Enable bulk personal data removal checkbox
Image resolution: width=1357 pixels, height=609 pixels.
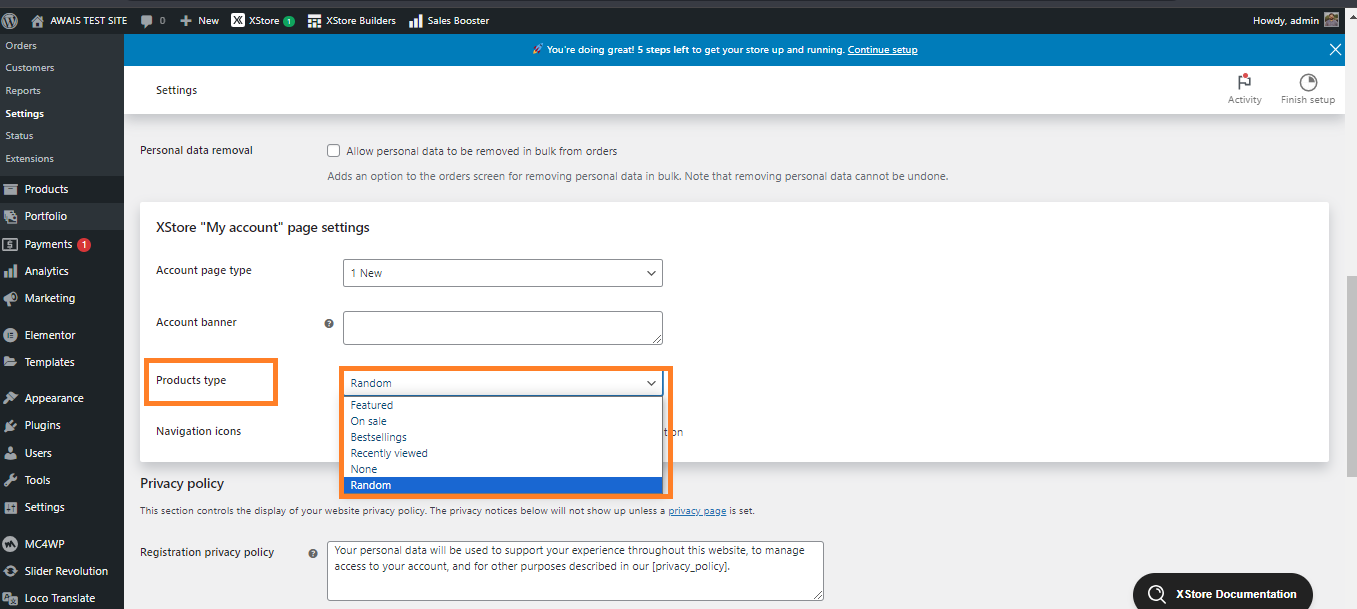pyautogui.click(x=334, y=151)
